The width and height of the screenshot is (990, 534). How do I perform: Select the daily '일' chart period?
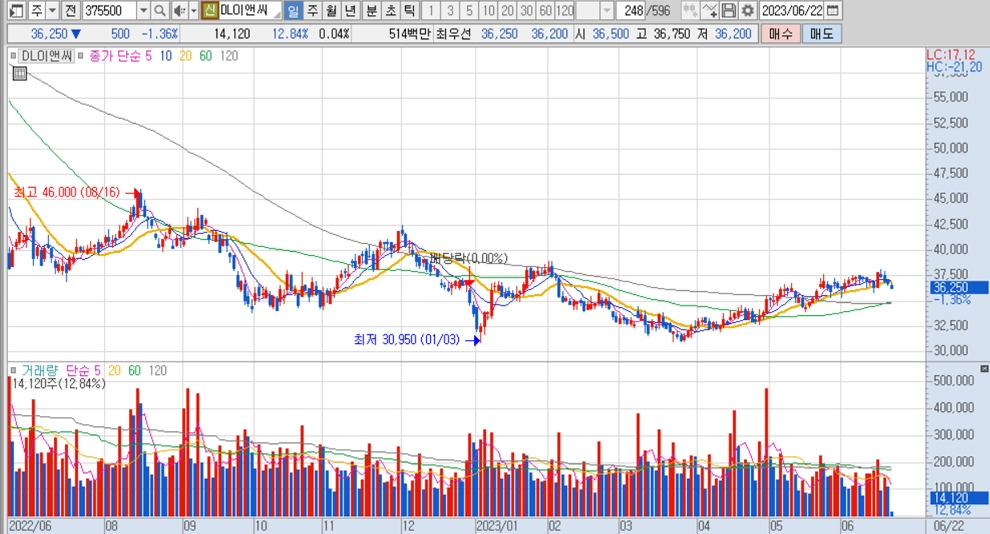point(293,10)
